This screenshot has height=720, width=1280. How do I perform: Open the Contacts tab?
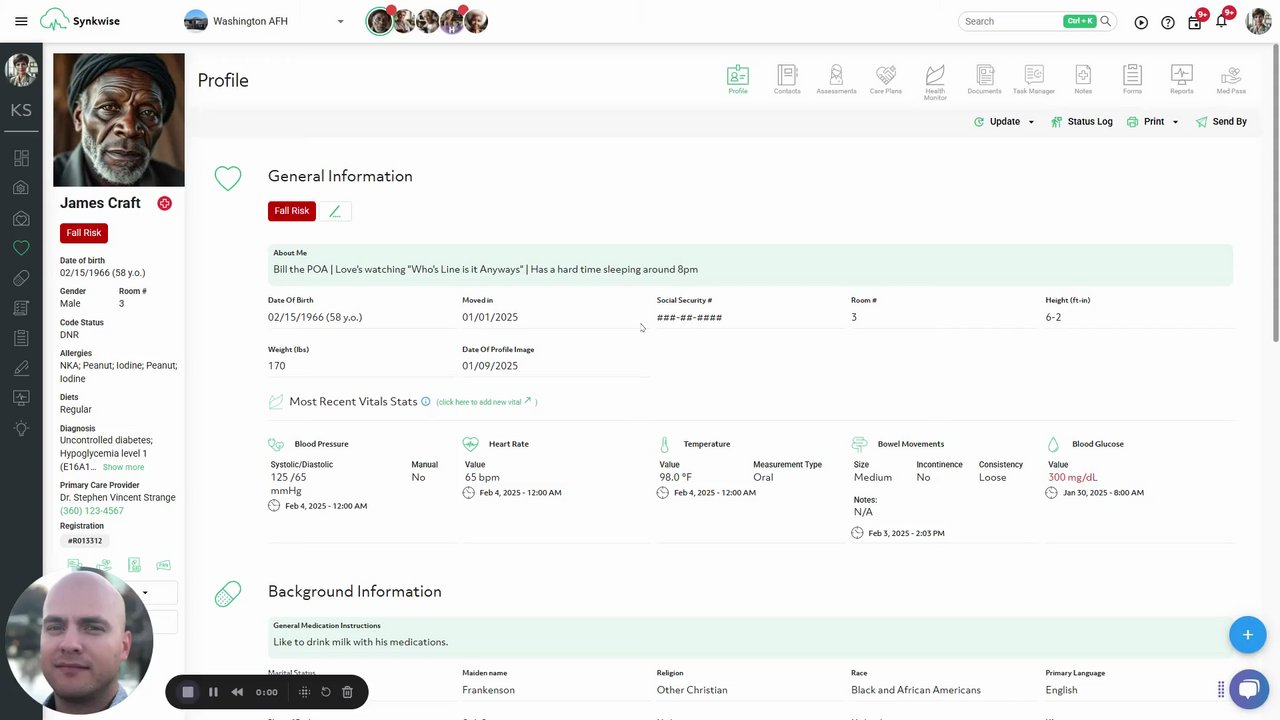coord(787,80)
